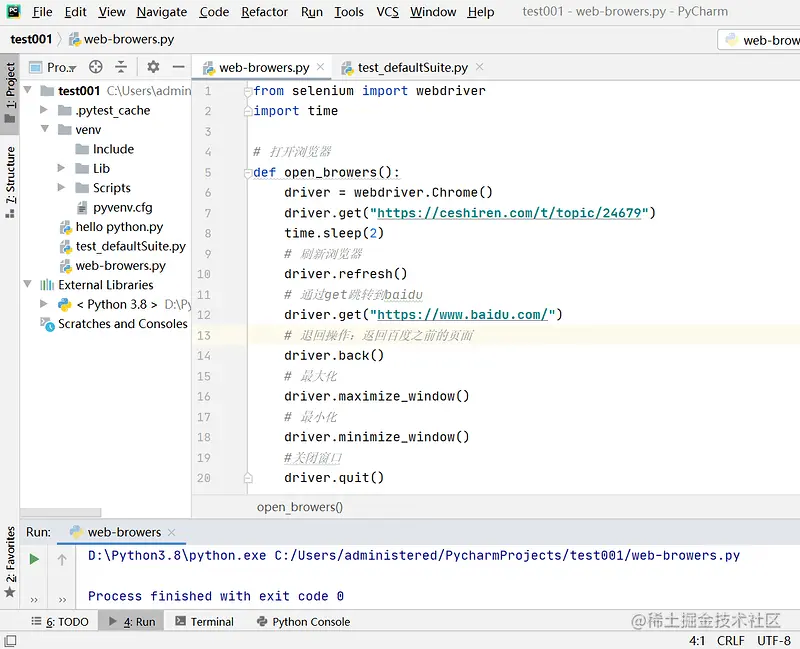The width and height of the screenshot is (800, 649).
Task: Close the web-browers run tab
Action: pyautogui.click(x=172, y=532)
